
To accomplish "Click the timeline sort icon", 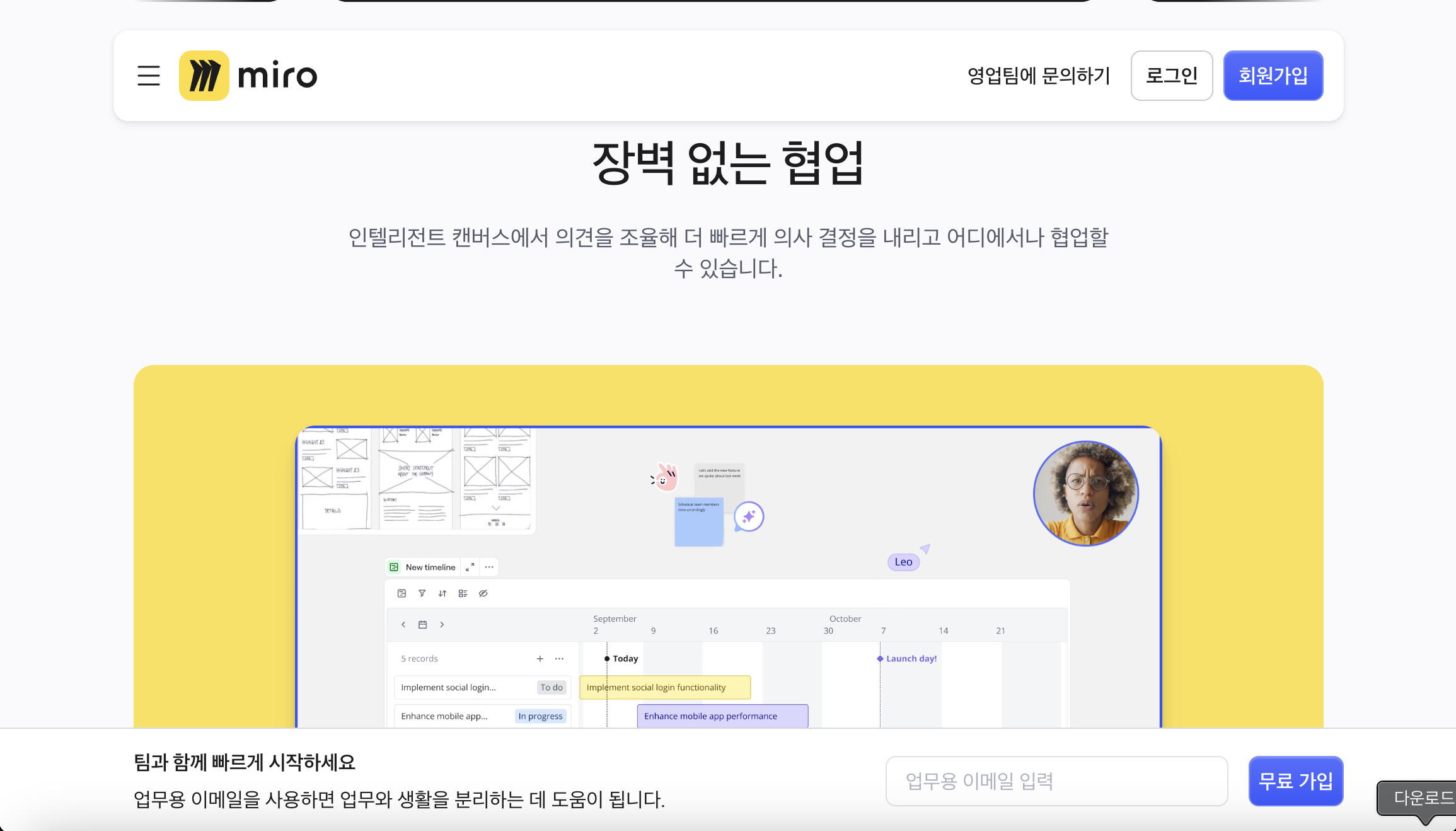I will coord(442,593).
